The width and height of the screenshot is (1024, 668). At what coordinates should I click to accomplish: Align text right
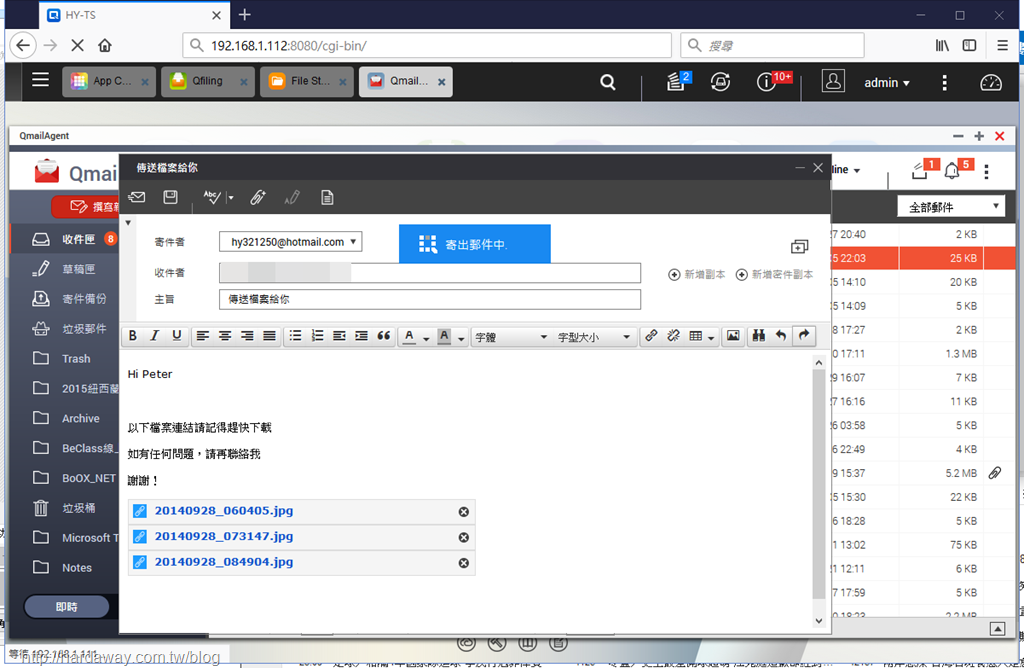[x=247, y=336]
